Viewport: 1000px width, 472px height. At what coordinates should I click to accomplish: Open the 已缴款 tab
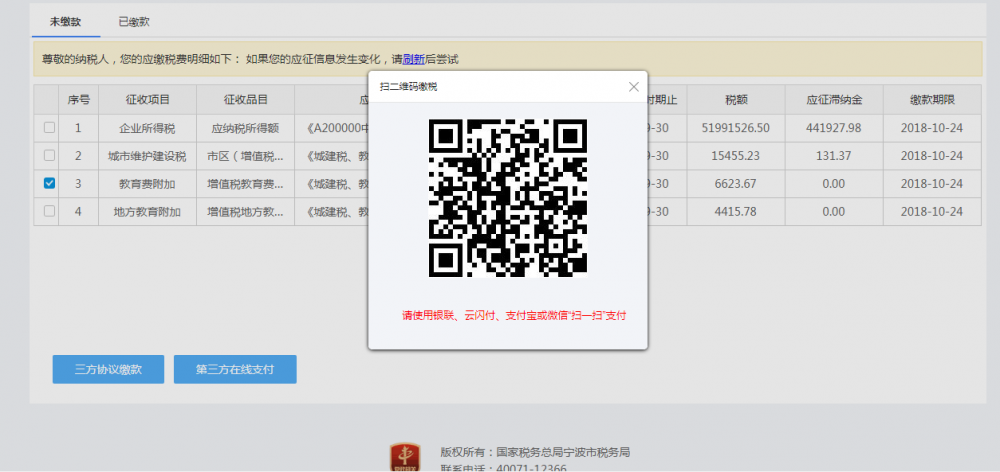[x=134, y=22]
